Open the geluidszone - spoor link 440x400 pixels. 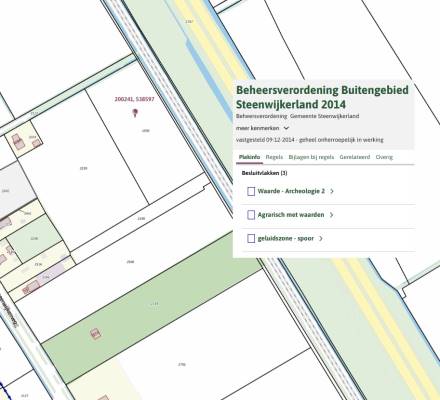pos(286,239)
